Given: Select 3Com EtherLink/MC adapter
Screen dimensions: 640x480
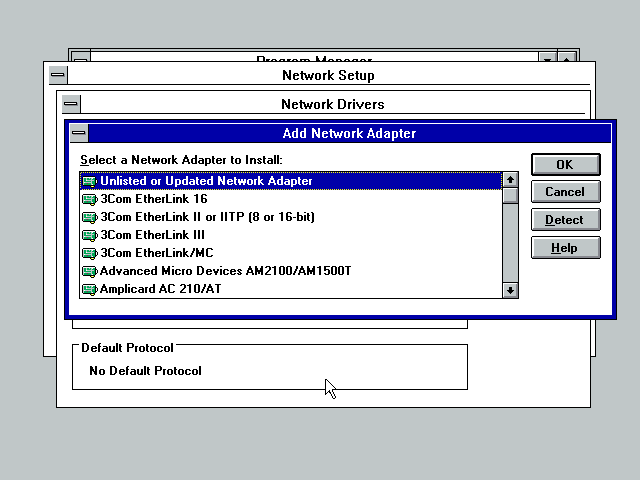Looking at the screenshot, I should [x=291, y=253].
